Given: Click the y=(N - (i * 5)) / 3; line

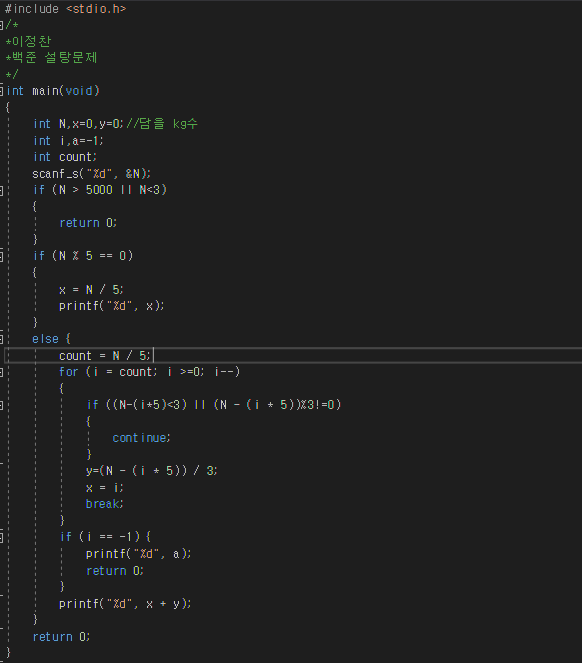Looking at the screenshot, I should 151,471.
